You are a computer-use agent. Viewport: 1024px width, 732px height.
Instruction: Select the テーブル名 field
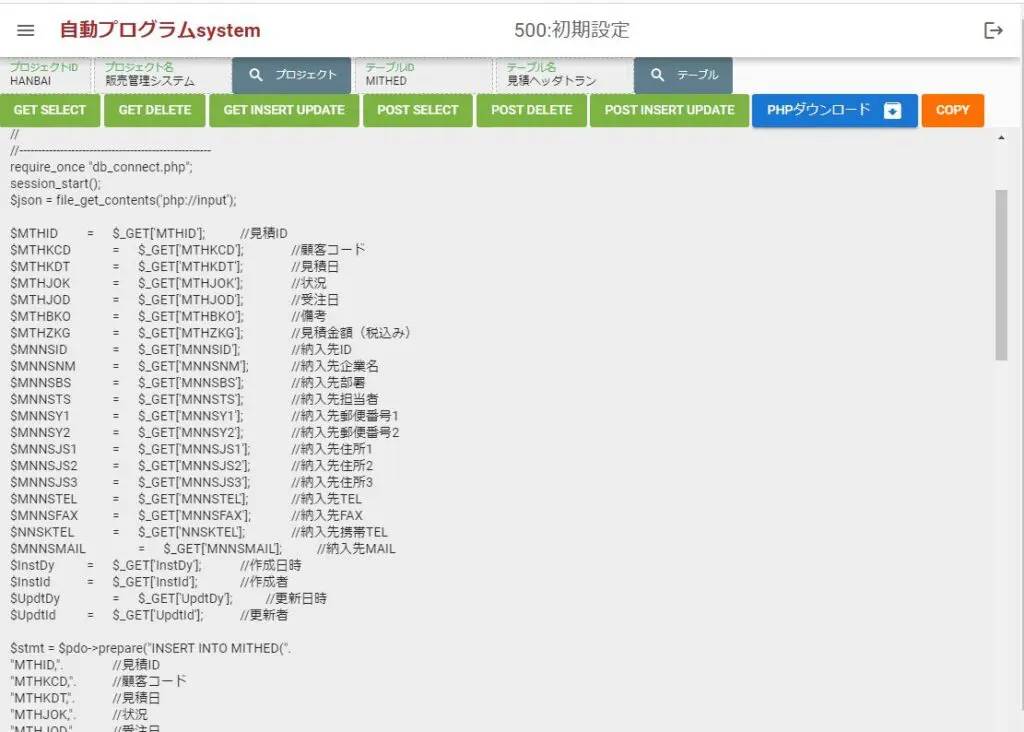click(560, 80)
